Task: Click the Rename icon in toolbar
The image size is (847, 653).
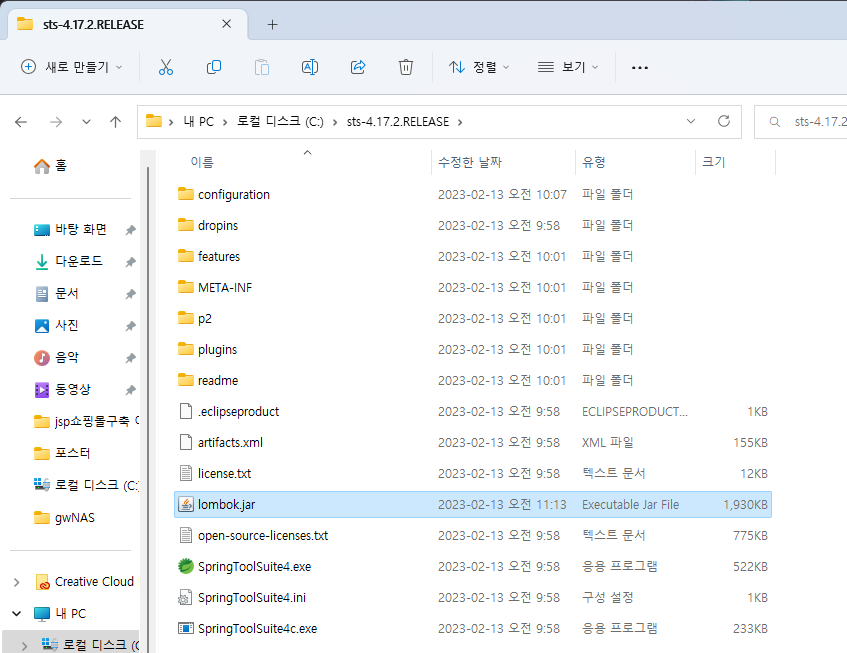Action: (x=310, y=67)
